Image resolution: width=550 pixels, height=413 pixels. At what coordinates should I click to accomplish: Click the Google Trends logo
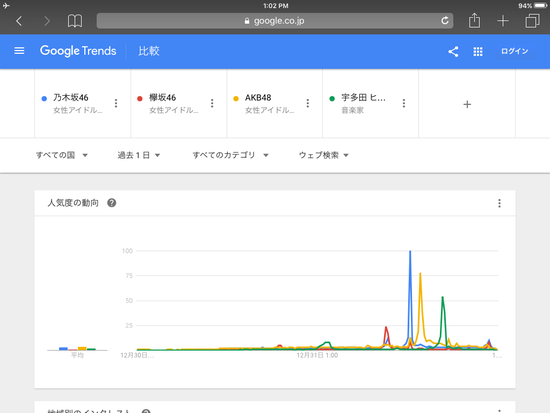point(78,51)
